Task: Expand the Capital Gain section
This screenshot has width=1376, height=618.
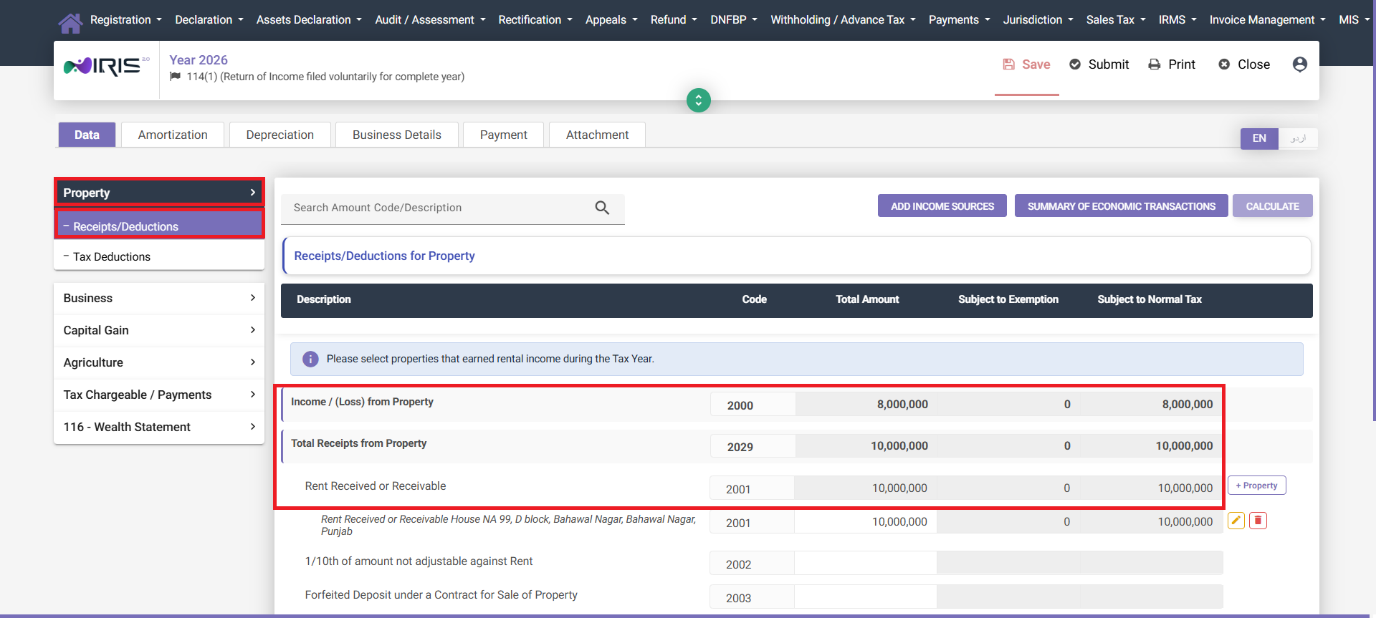Action: coord(159,330)
